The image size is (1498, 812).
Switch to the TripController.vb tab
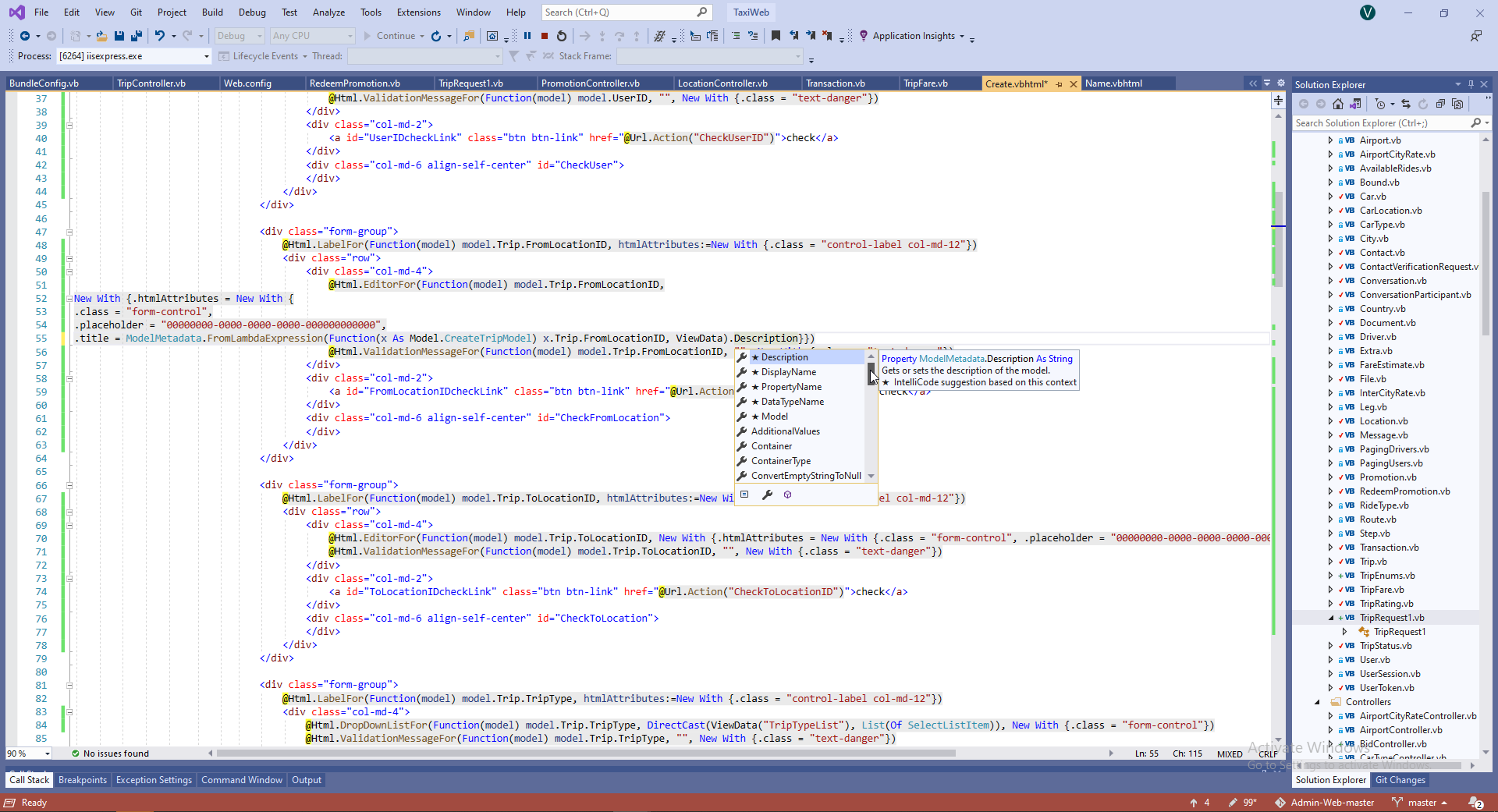(x=151, y=83)
